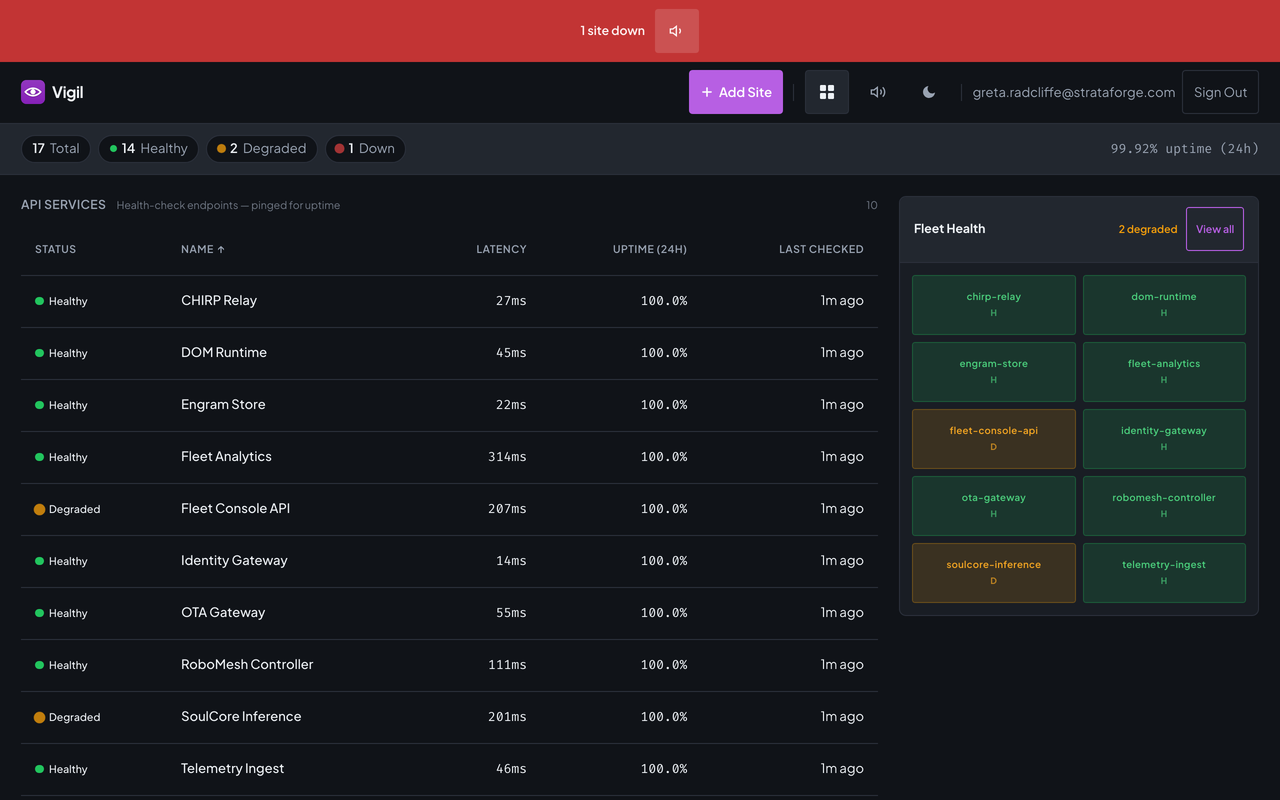Click the 2 degraded label in Fleet Health
Image resolution: width=1280 pixels, height=800 pixels.
coord(1148,229)
